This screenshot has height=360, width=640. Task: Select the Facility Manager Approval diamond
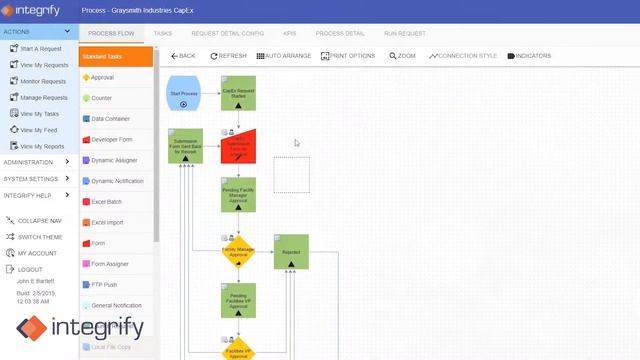[x=238, y=252]
